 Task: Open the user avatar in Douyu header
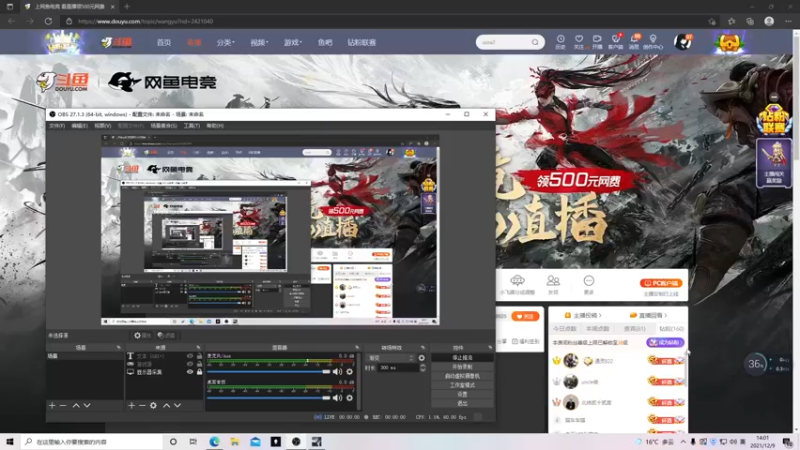point(682,42)
